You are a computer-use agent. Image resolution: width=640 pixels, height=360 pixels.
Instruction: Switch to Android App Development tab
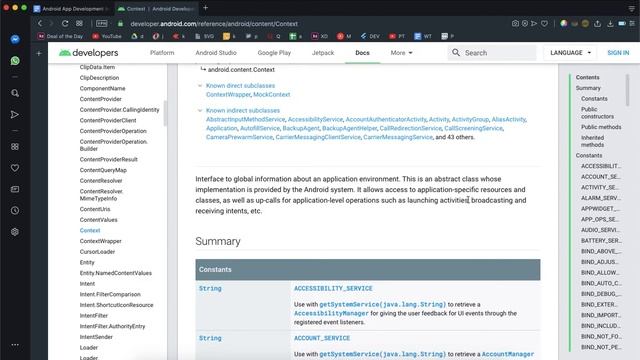[x=72, y=9]
